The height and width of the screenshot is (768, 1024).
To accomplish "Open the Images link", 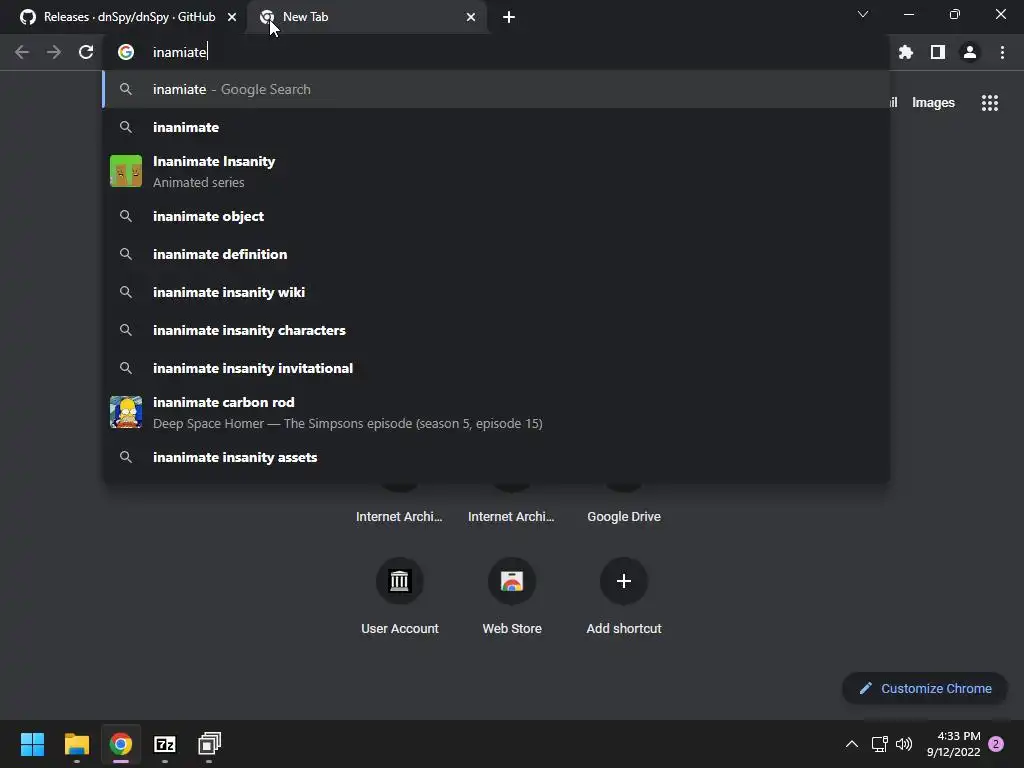I will tap(933, 103).
